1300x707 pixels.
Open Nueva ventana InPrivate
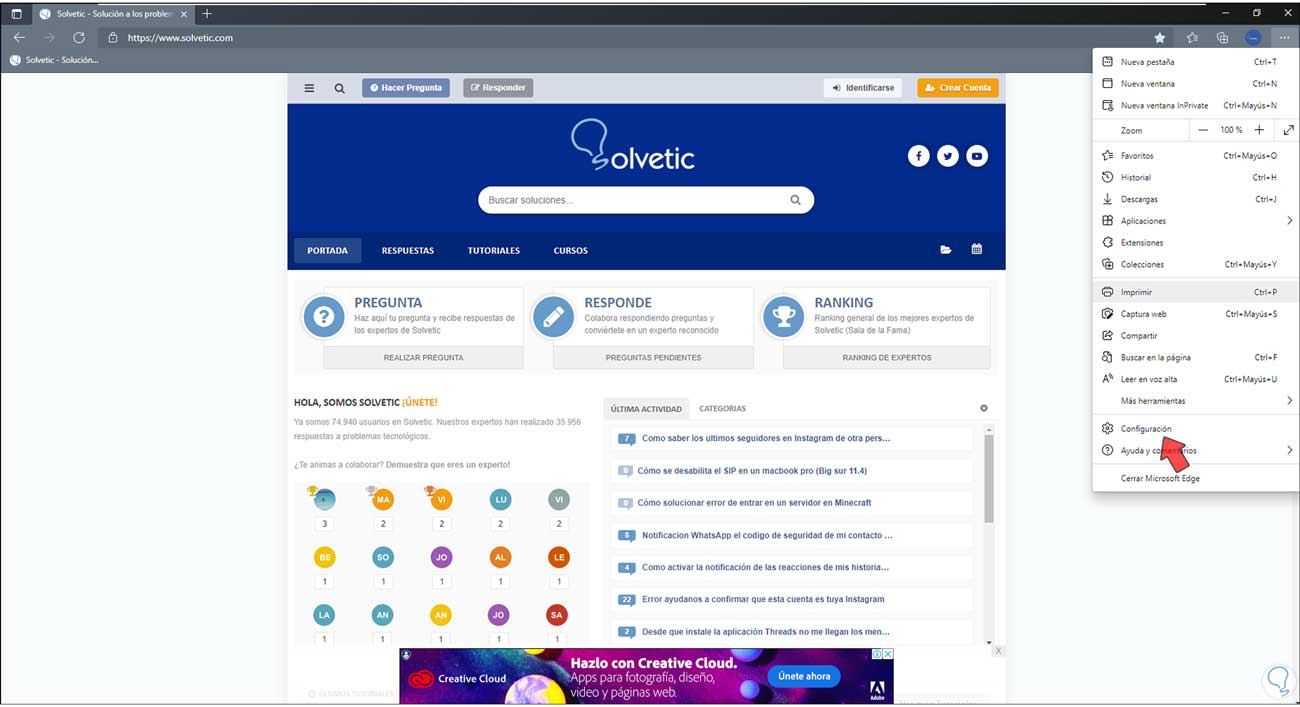1196,106
